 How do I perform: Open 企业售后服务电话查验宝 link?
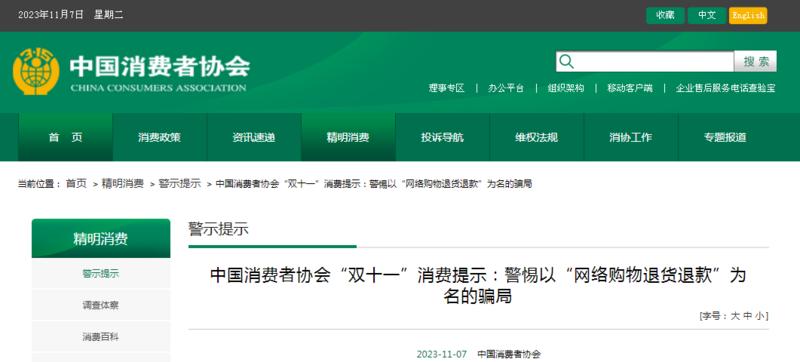tap(726, 88)
